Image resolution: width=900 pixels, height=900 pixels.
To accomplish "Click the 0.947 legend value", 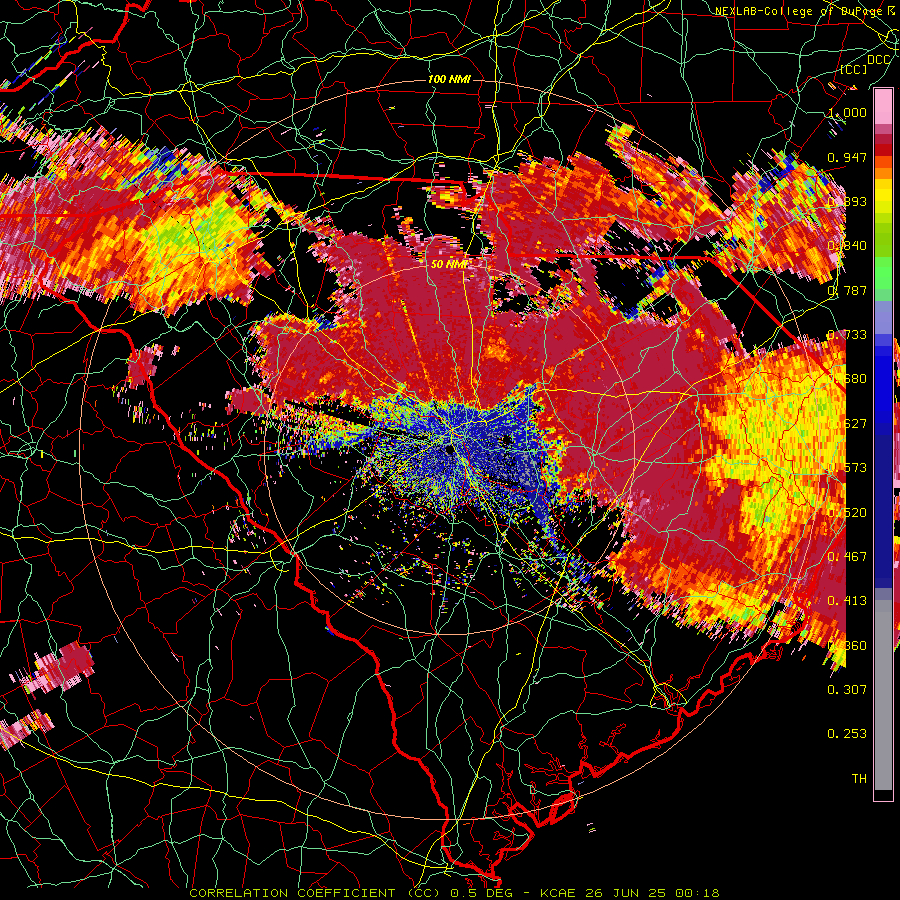I will (x=847, y=157).
